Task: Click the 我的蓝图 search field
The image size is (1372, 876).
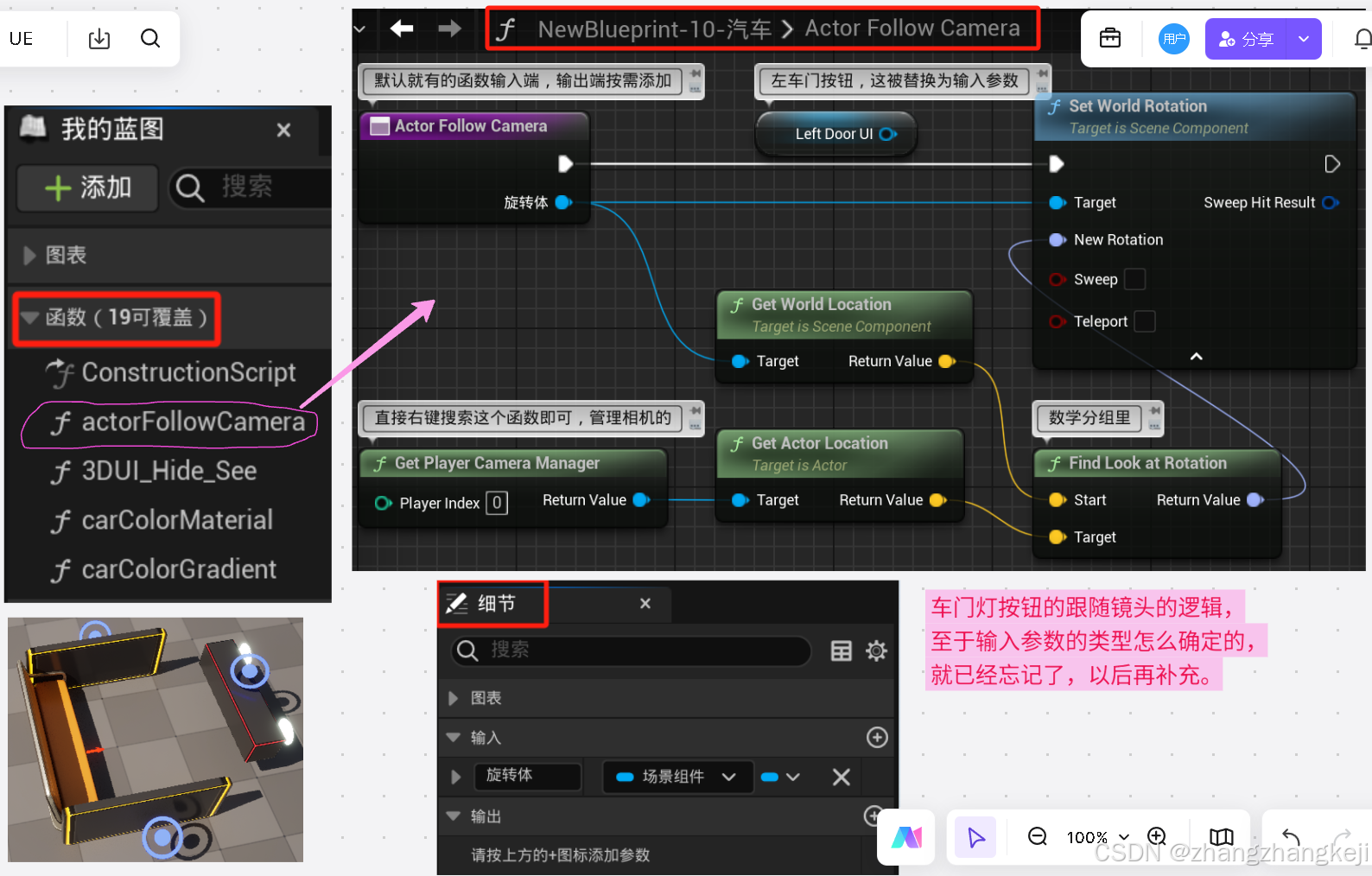Action: click(x=251, y=187)
